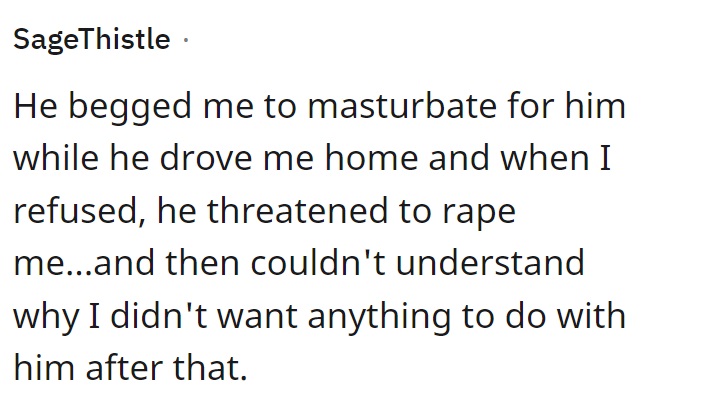Open the SageThistle user profile
Image resolution: width=701 pixels, height=407 pixels.
click(92, 40)
